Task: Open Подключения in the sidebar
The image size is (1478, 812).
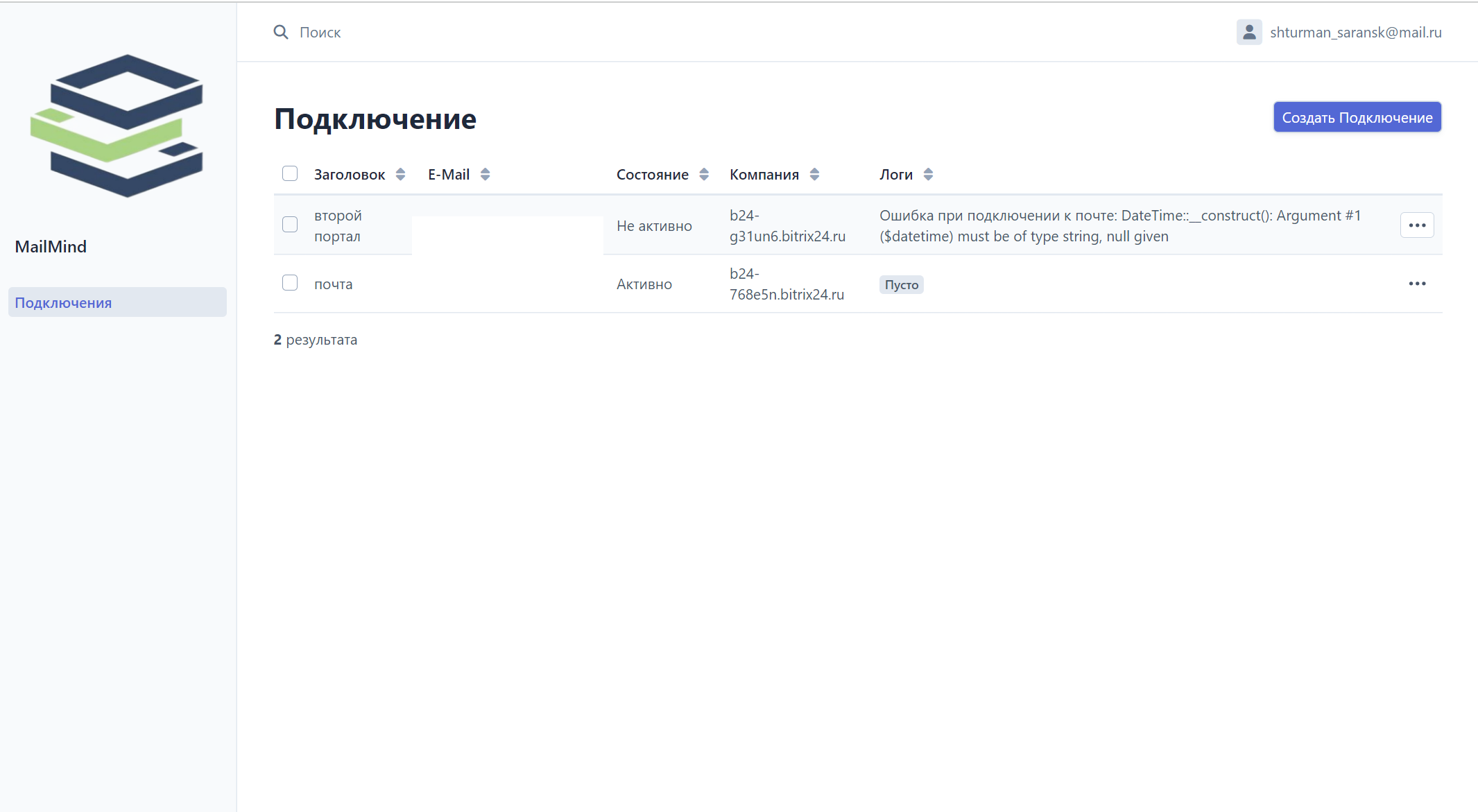Action: 63,303
